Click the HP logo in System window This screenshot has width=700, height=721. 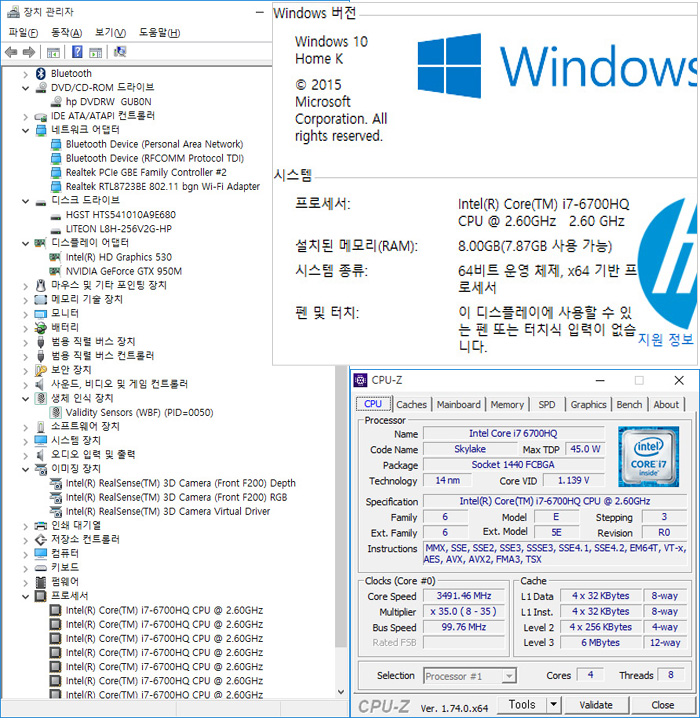point(667,262)
